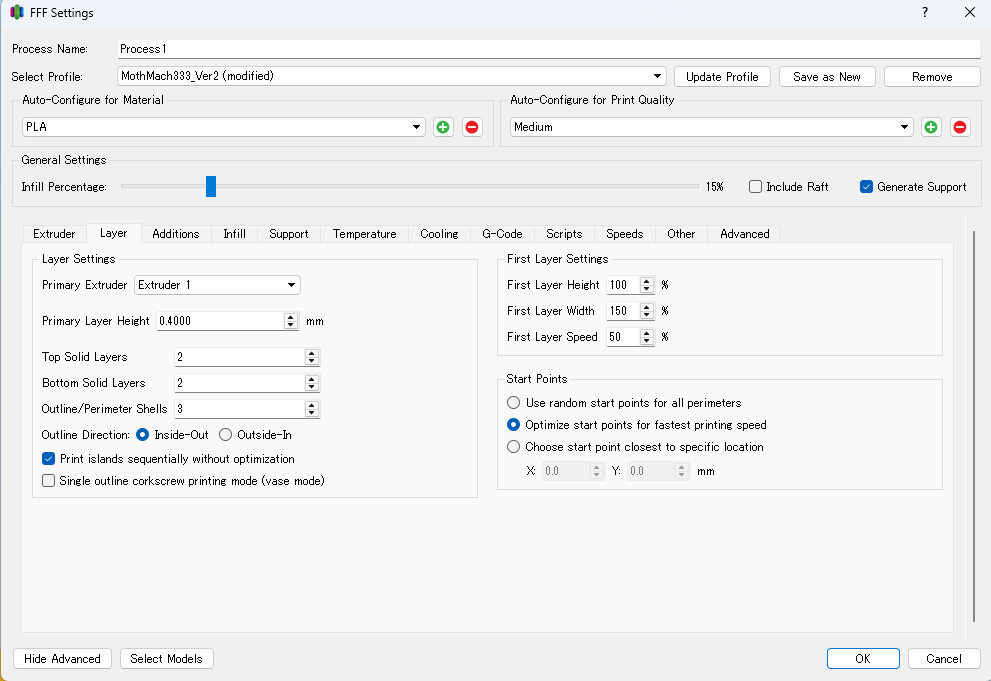The image size is (991, 681).
Task: Click the Cancel button
Action: (x=944, y=659)
